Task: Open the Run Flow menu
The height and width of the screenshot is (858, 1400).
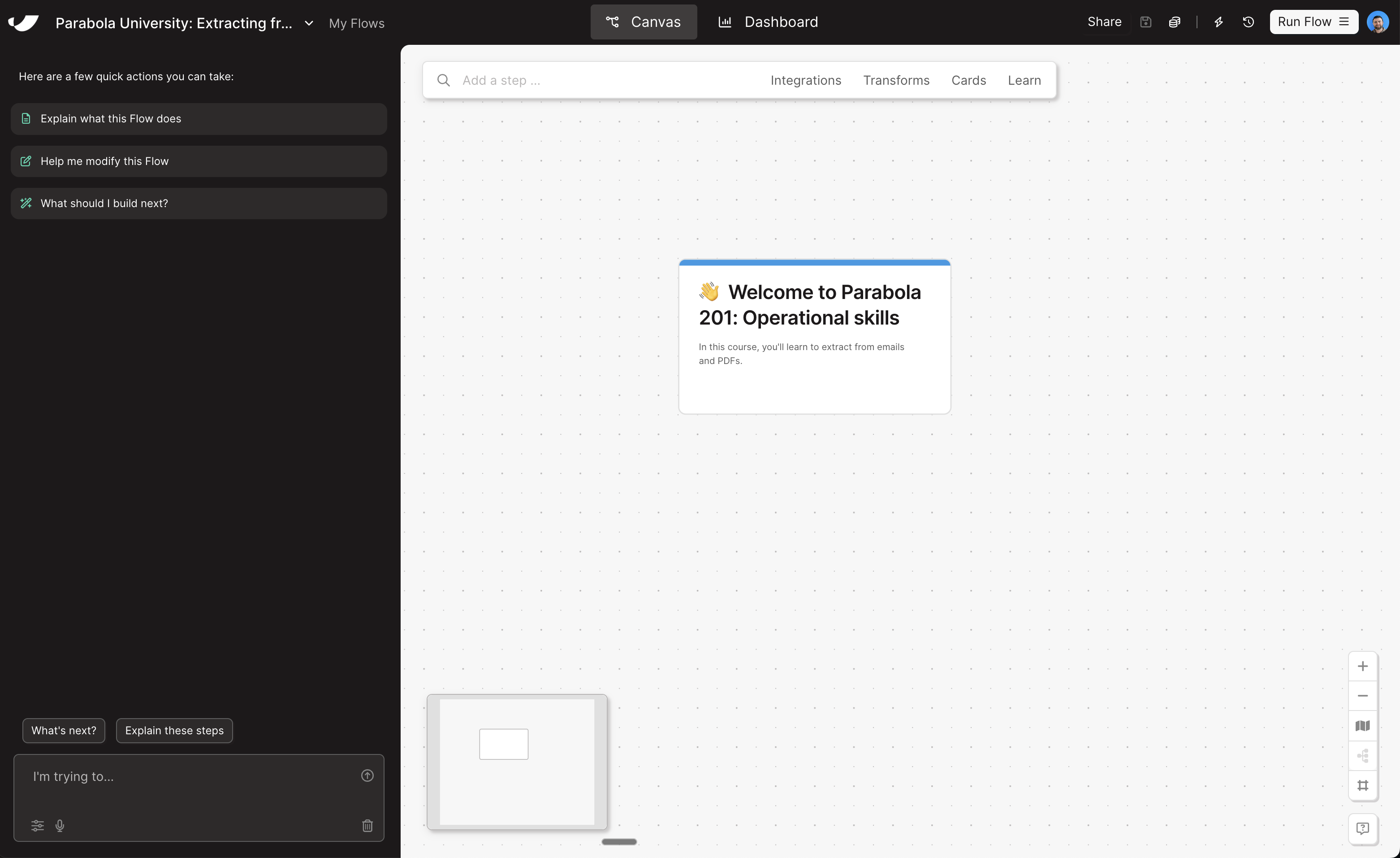Action: (1313, 22)
